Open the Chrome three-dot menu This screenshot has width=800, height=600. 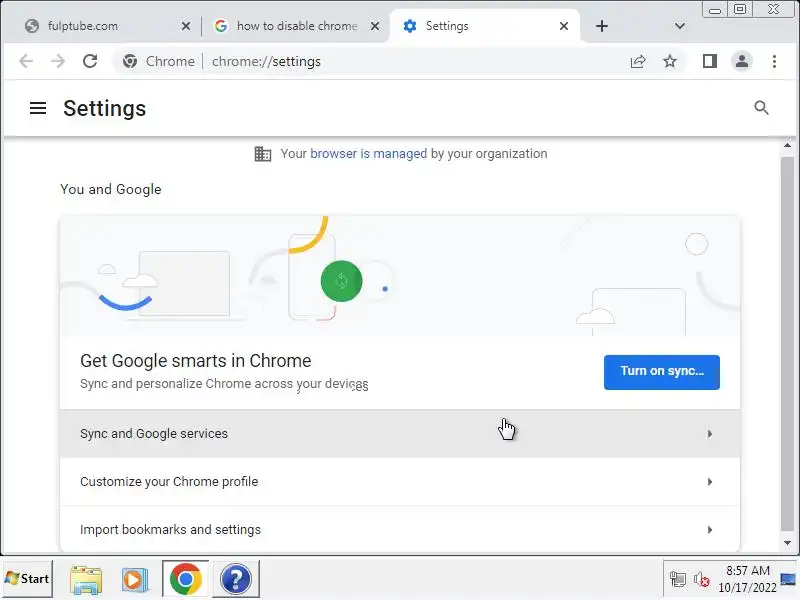pyautogui.click(x=774, y=61)
